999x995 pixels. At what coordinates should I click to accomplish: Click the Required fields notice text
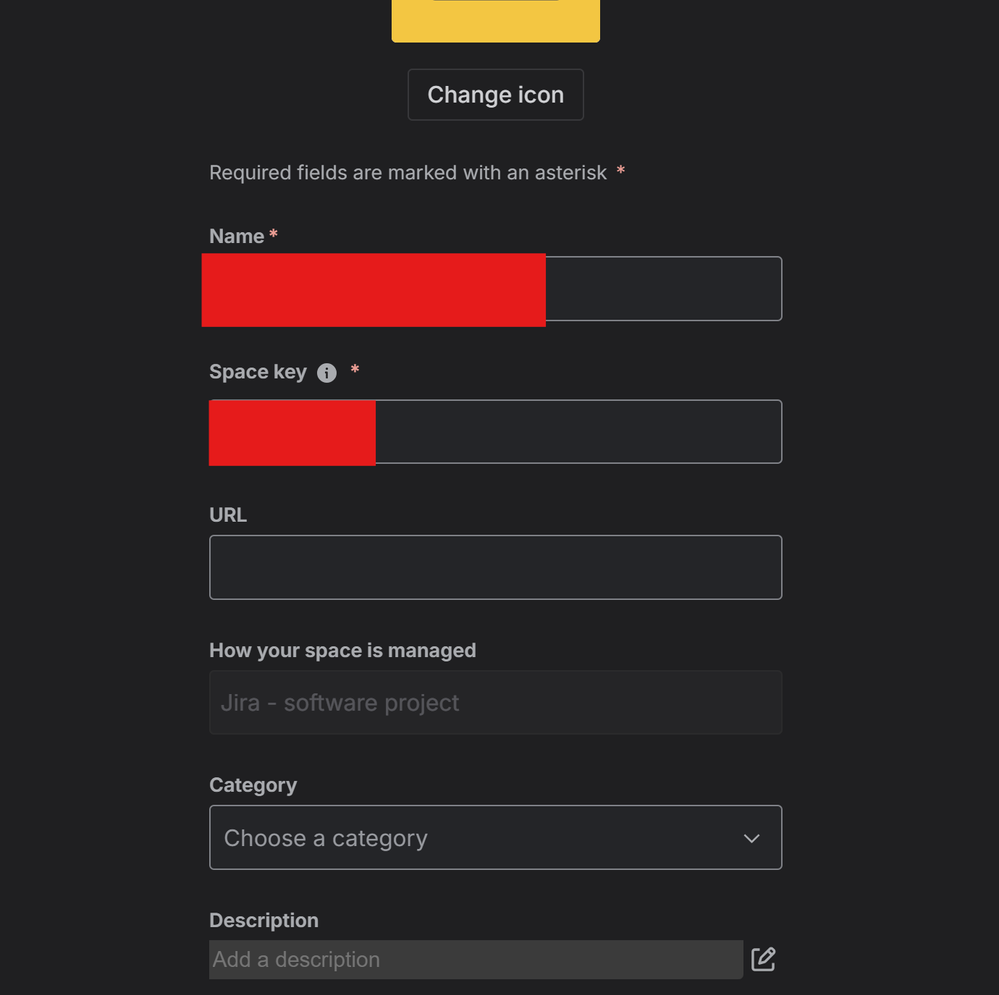tap(407, 172)
